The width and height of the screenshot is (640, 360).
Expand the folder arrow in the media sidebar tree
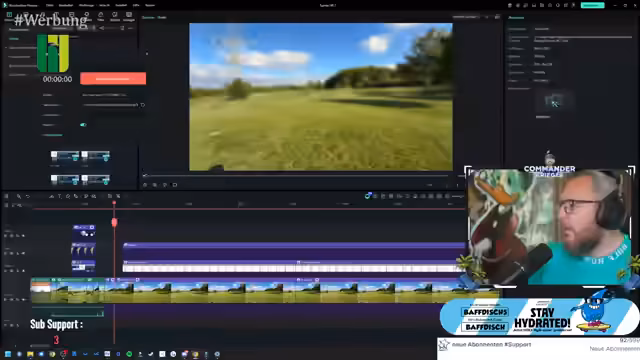pos(6,48)
